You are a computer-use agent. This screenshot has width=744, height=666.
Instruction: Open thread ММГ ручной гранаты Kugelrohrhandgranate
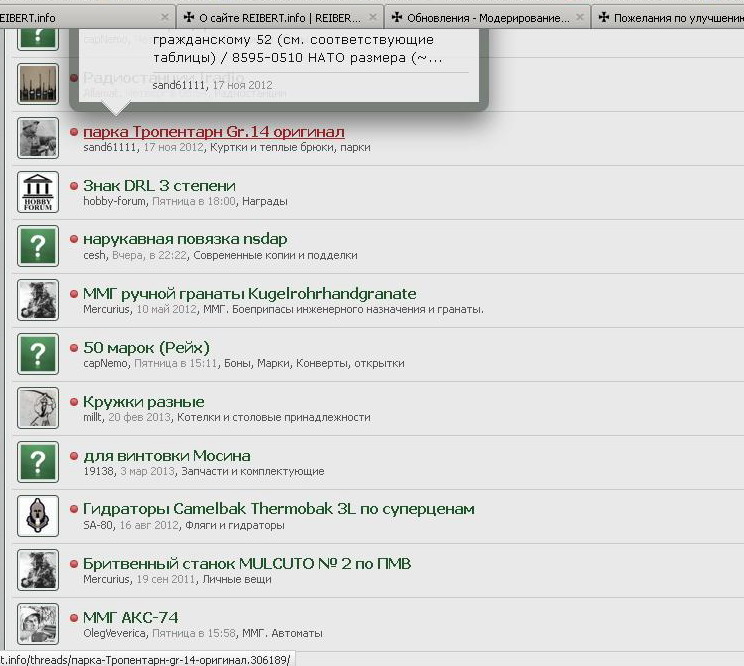[250, 294]
